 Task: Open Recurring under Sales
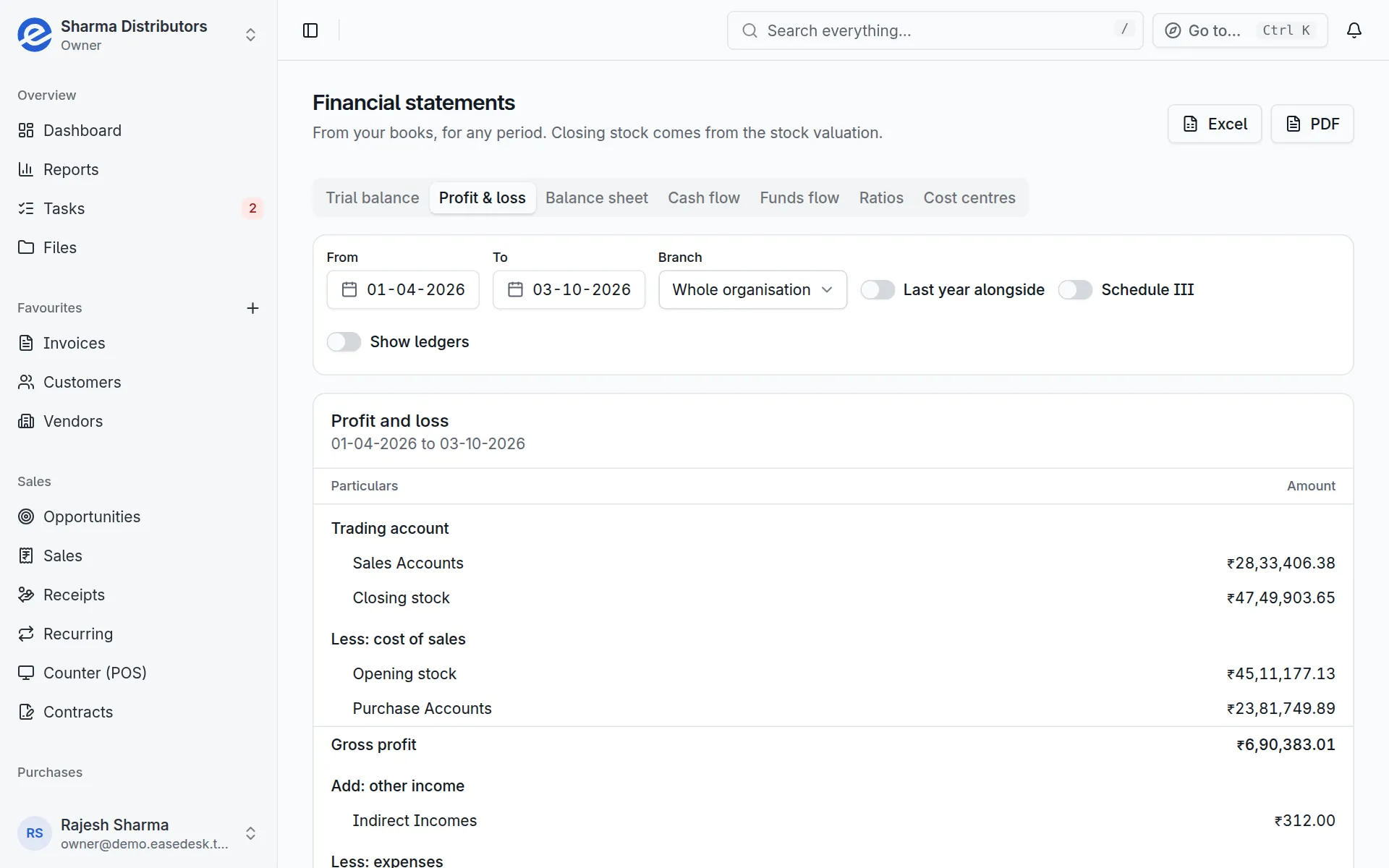(139, 634)
